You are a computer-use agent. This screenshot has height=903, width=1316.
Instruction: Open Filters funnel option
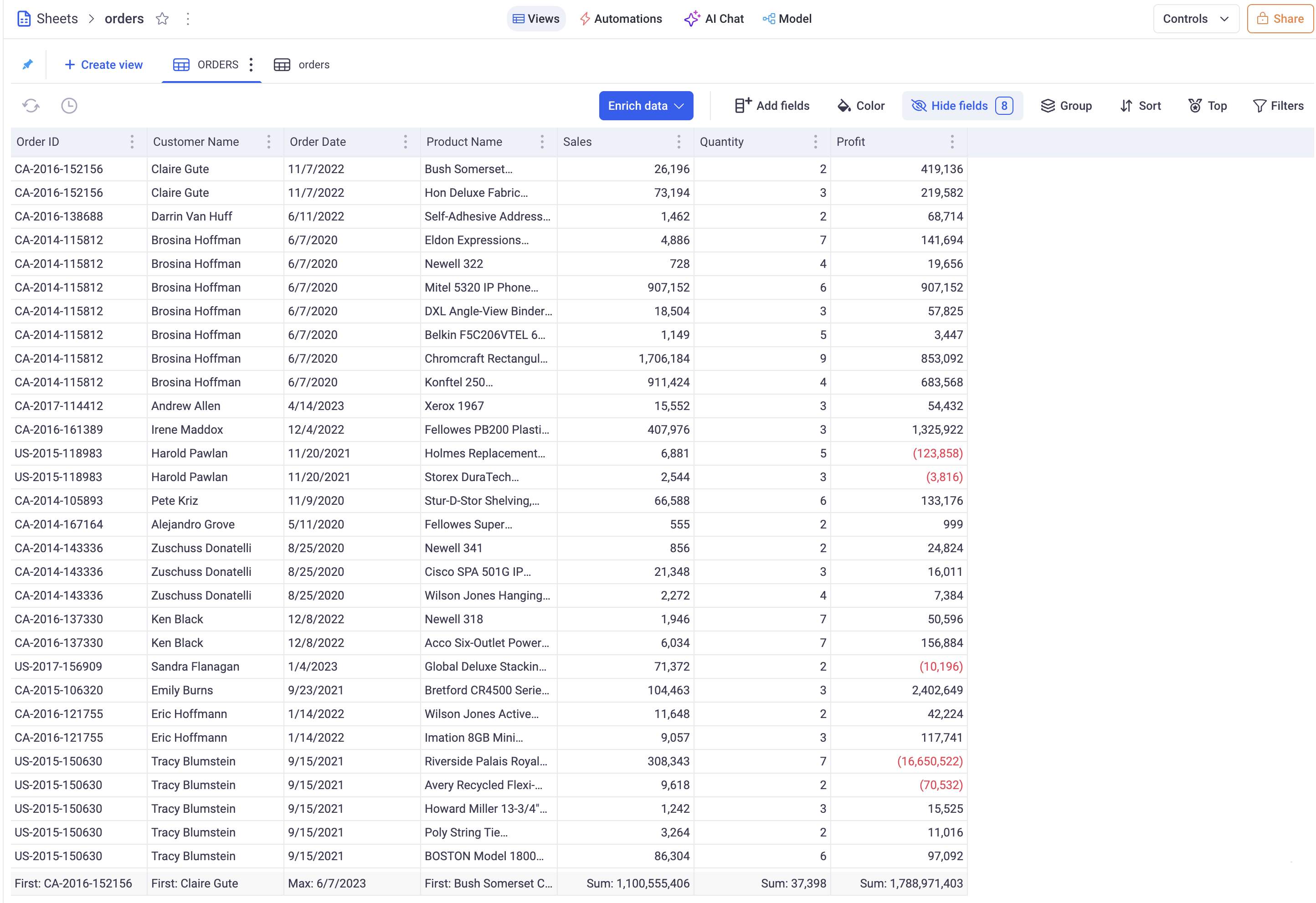(1278, 106)
